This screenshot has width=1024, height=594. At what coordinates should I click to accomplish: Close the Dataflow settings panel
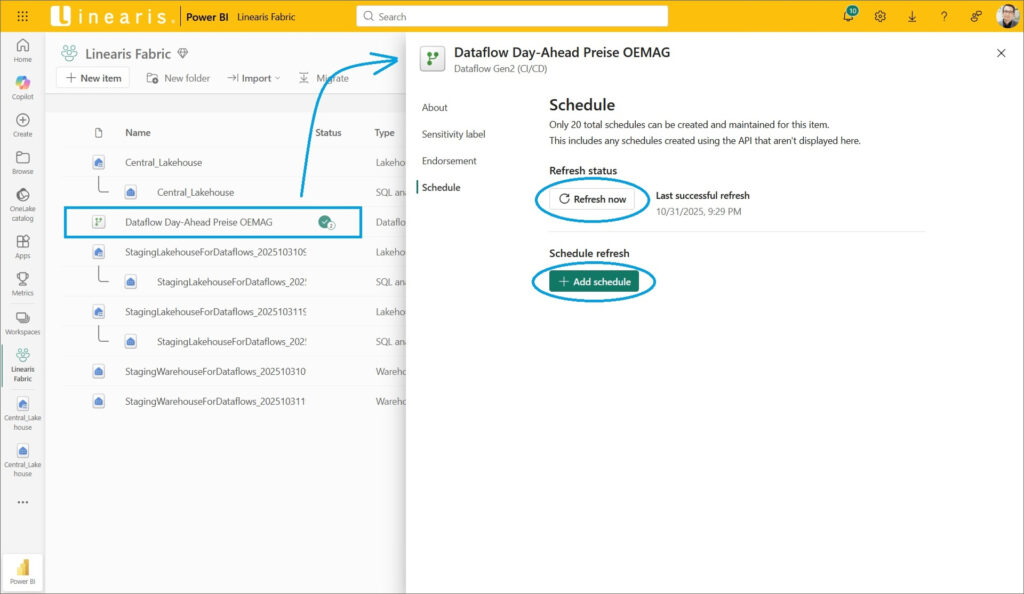click(1001, 53)
